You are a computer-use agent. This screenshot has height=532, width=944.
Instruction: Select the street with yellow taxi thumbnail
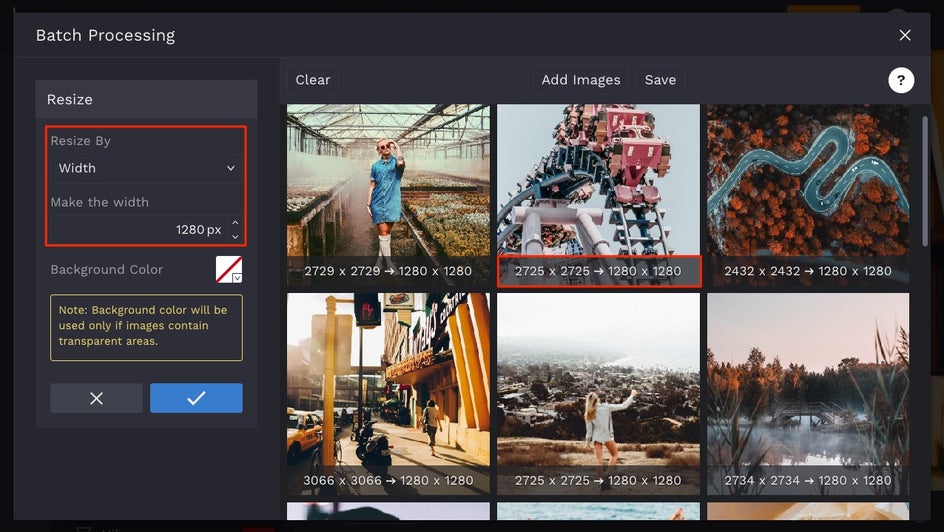click(x=388, y=394)
